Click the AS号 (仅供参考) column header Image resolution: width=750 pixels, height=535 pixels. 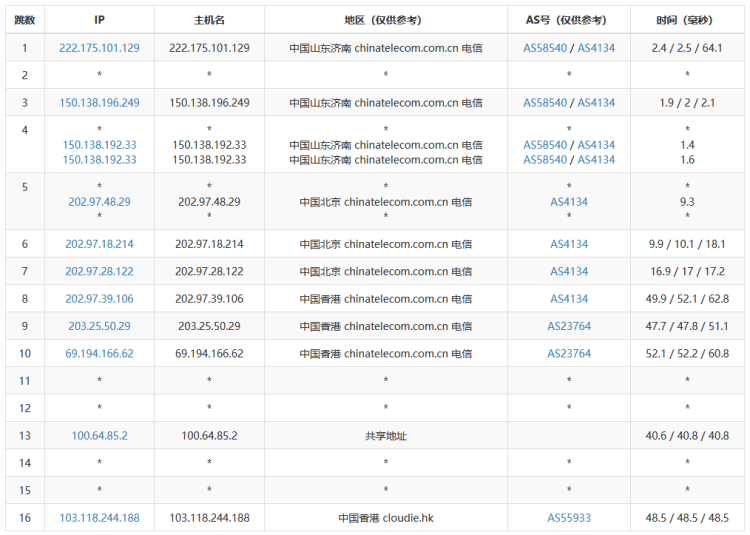(569, 20)
